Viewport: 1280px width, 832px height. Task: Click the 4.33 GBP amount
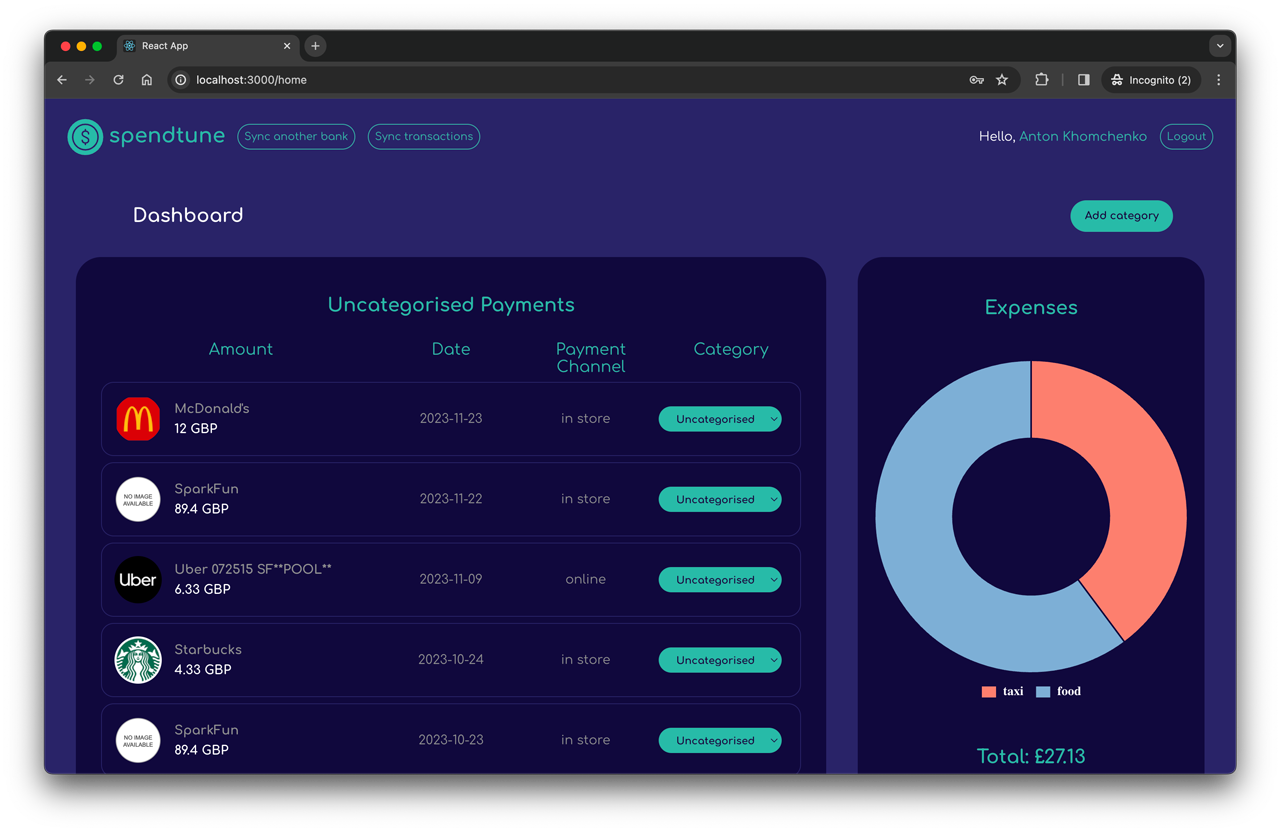[202, 670]
